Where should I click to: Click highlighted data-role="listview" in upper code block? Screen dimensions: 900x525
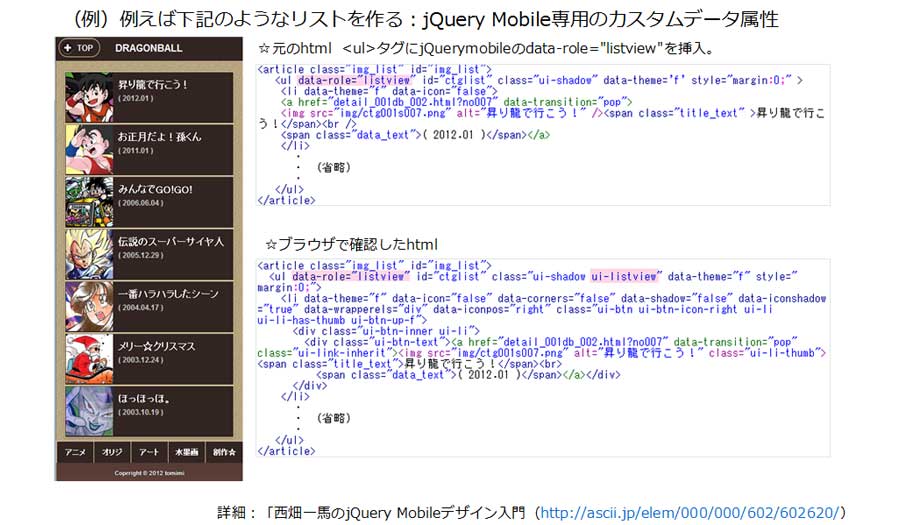pos(354,80)
